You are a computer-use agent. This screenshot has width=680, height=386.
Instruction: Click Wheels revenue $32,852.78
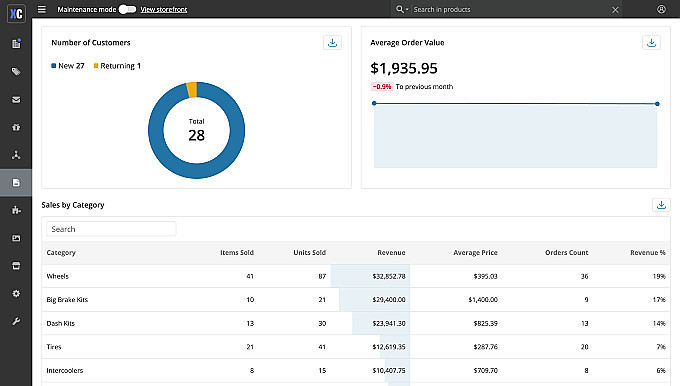(x=389, y=276)
